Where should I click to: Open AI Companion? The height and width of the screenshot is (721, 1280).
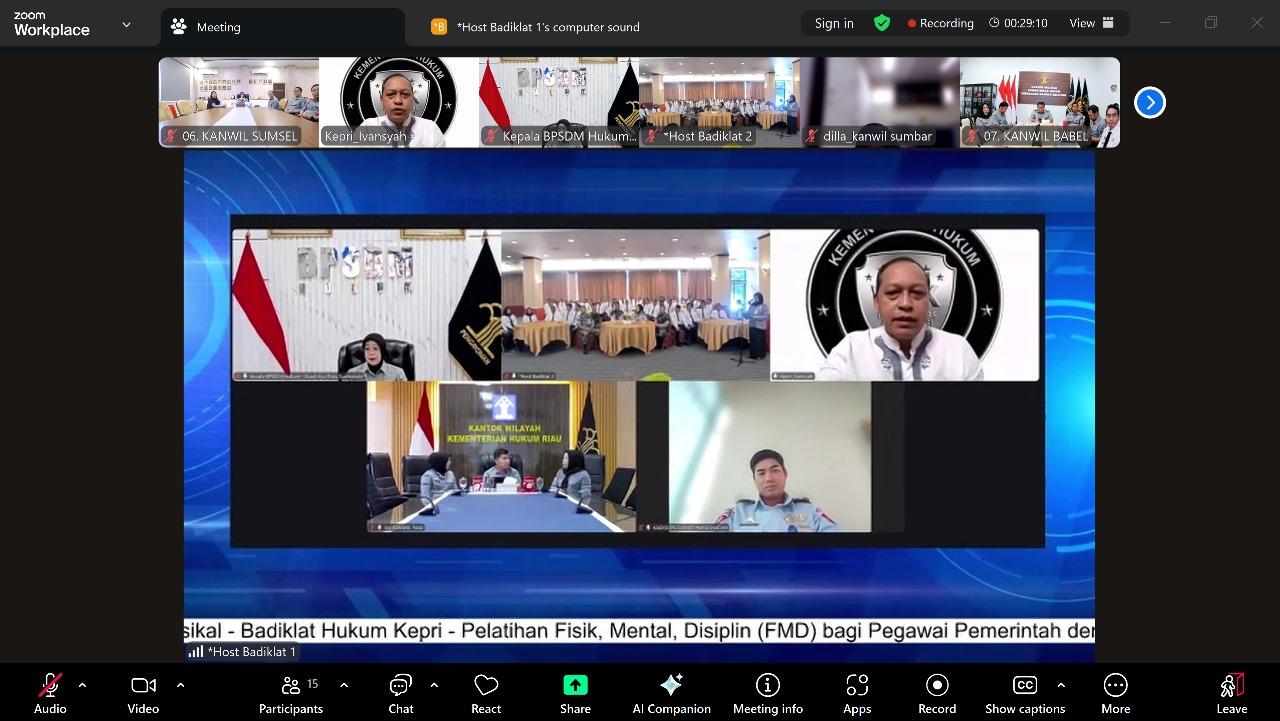click(x=671, y=694)
